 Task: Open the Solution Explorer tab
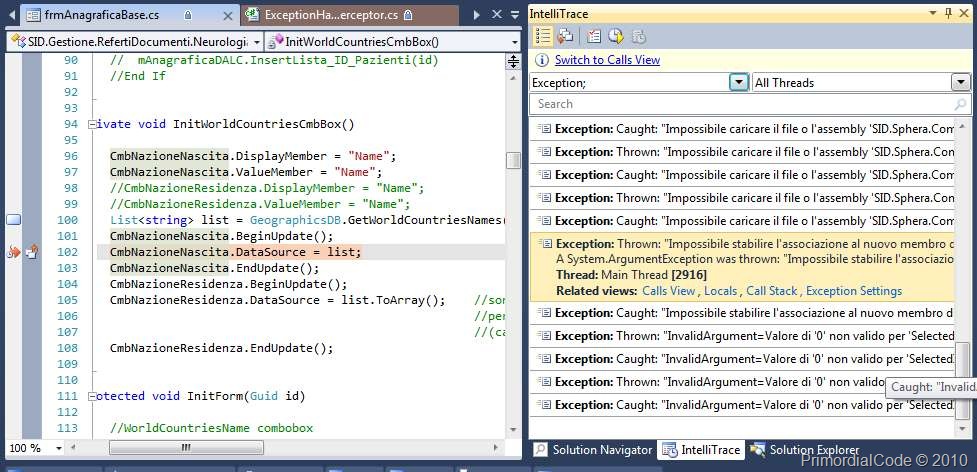coord(805,450)
